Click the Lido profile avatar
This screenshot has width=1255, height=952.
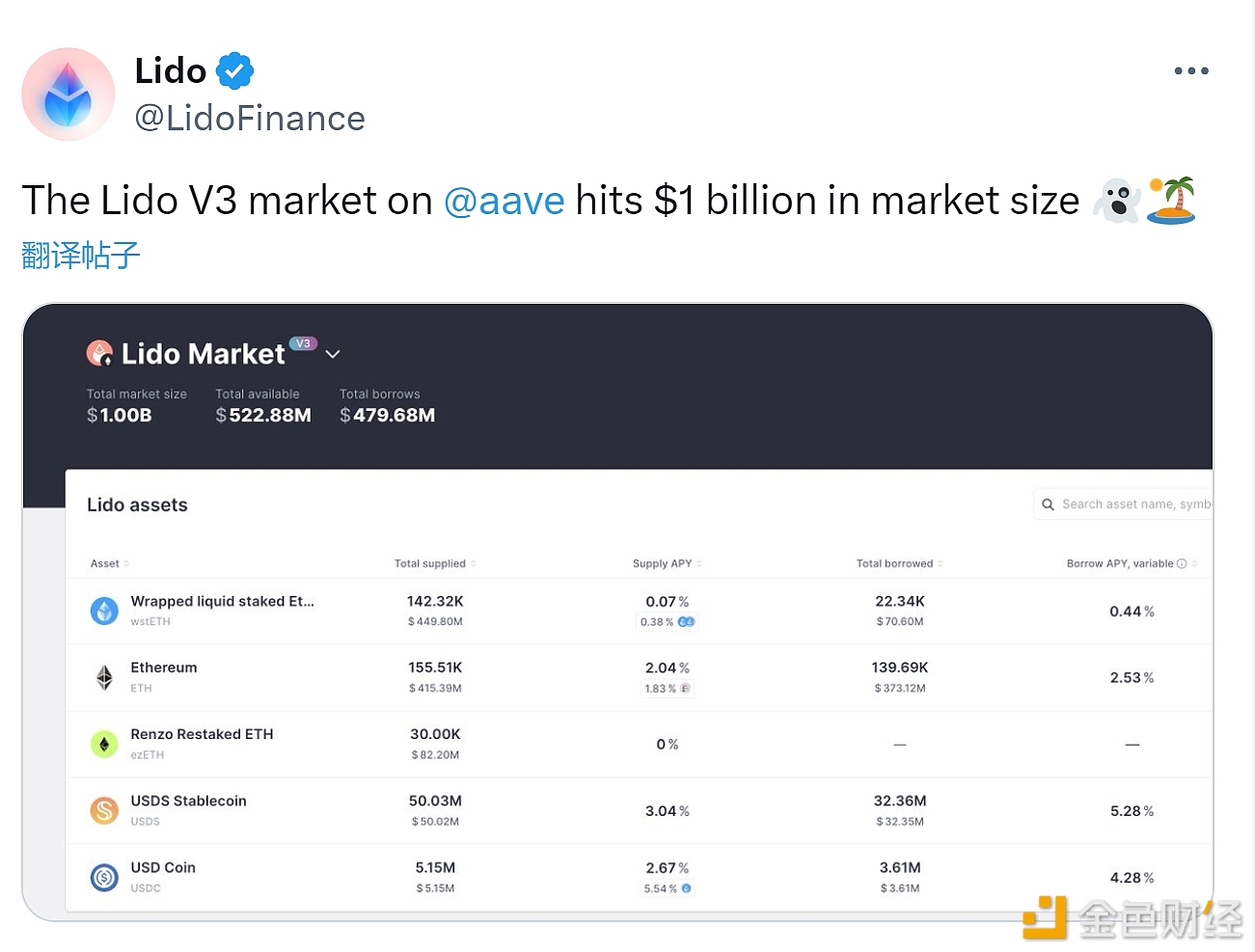click(68, 95)
